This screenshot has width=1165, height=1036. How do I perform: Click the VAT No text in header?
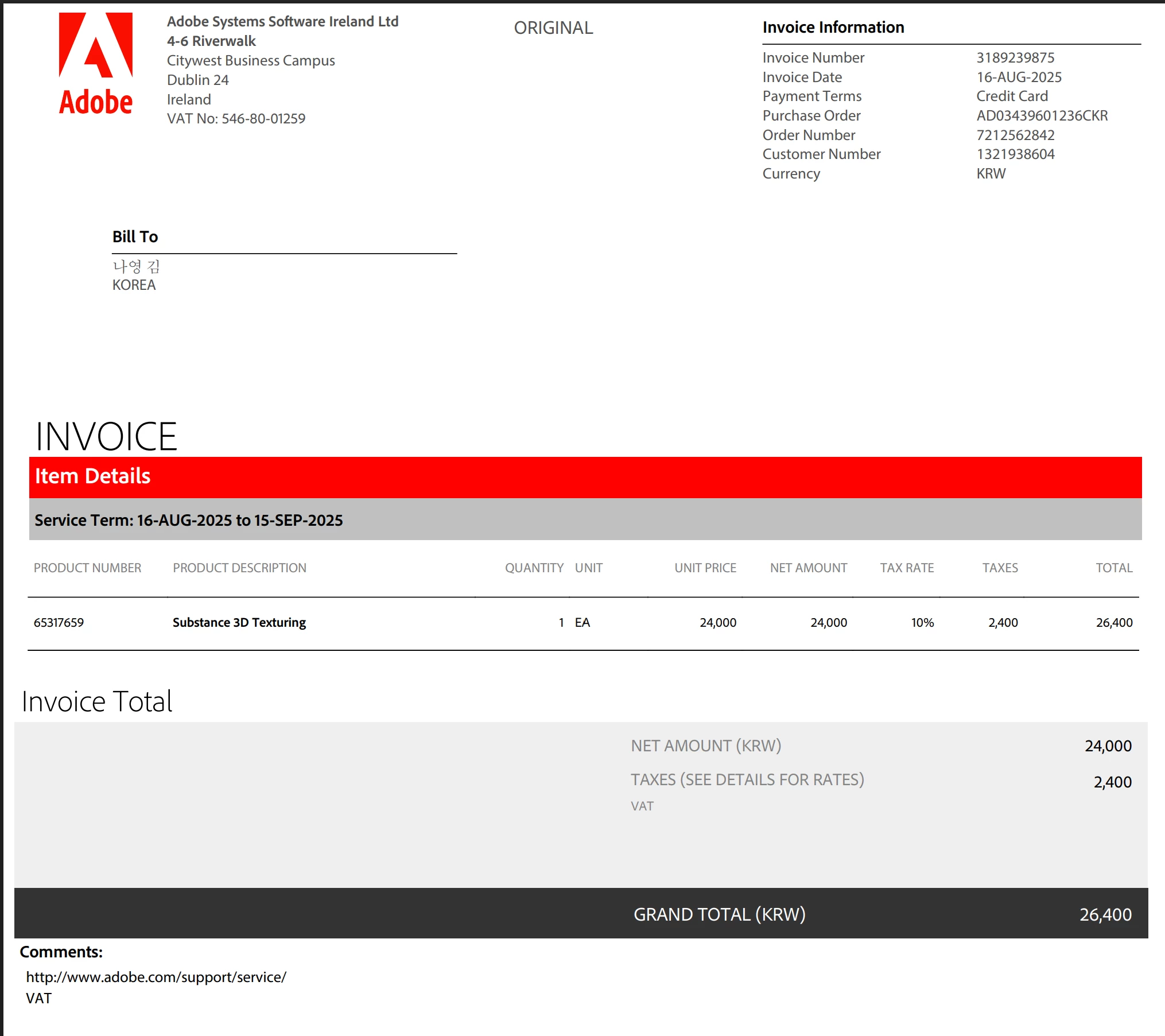(236, 119)
